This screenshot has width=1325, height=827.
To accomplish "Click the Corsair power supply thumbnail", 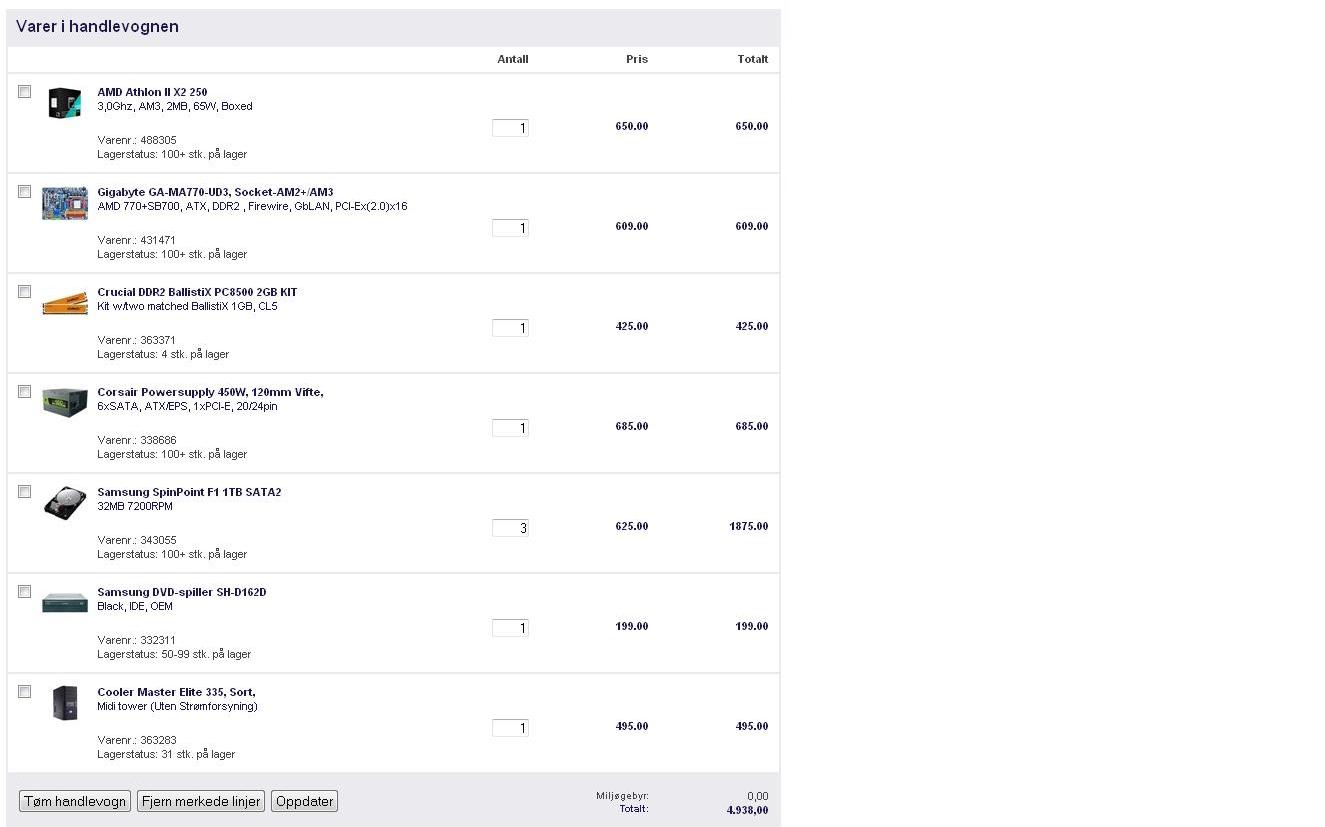I will tap(64, 402).
